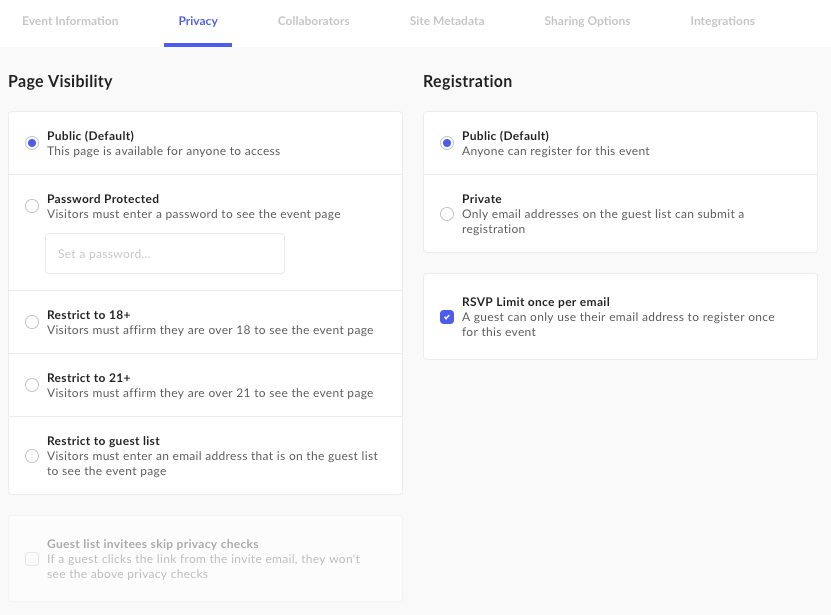The height and width of the screenshot is (615, 831).
Task: Select Restrict to 18+ radio button
Action: point(32,322)
